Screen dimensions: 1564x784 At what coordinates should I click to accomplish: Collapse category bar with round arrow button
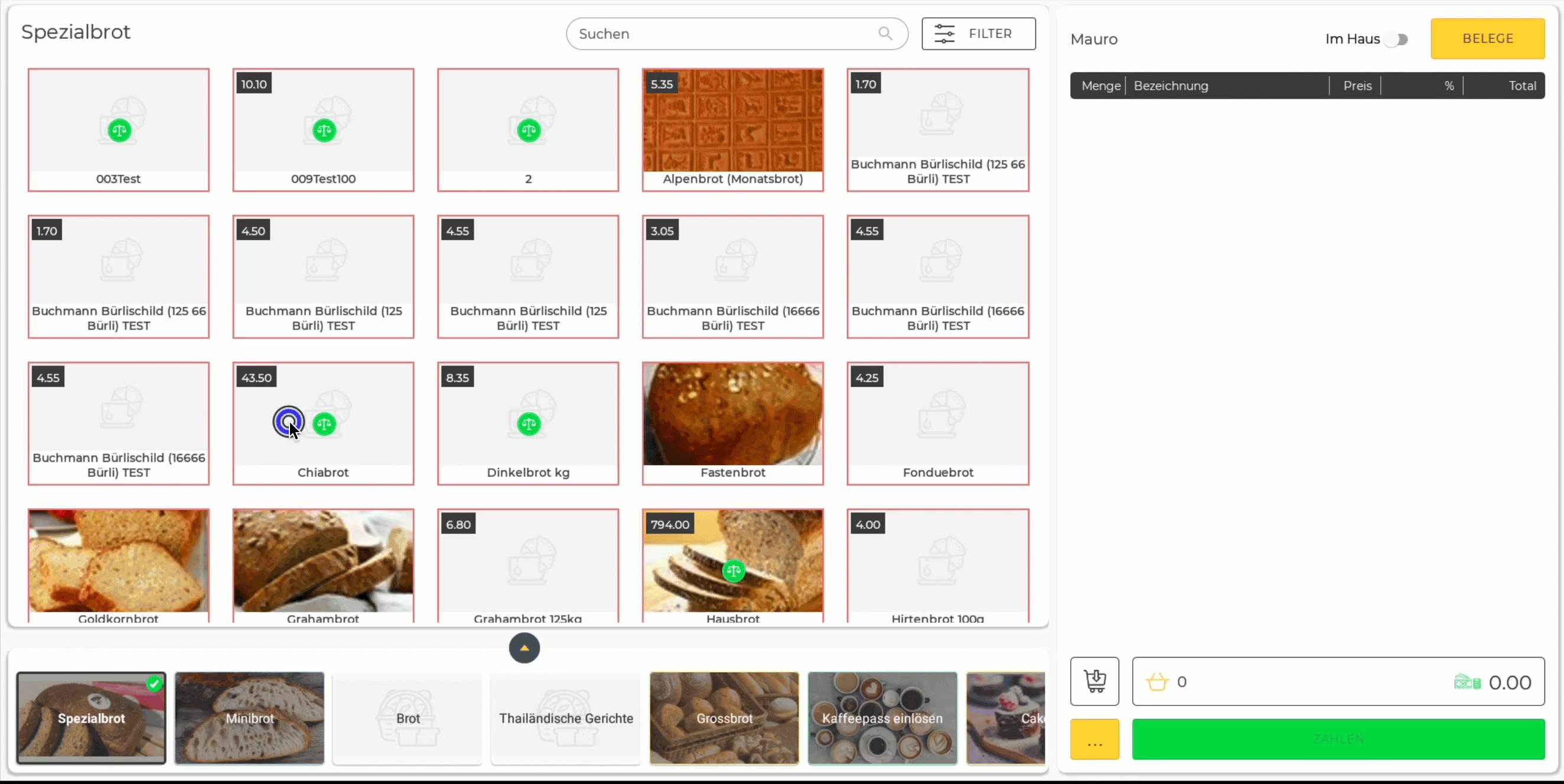[524, 648]
